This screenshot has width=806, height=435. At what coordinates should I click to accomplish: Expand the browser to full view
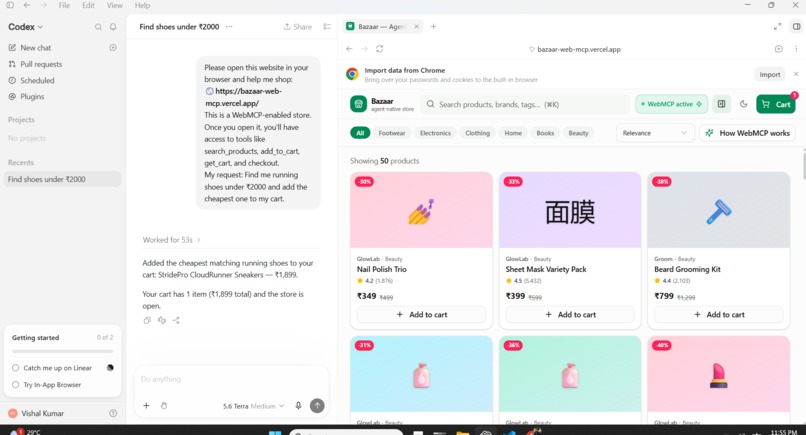778,27
